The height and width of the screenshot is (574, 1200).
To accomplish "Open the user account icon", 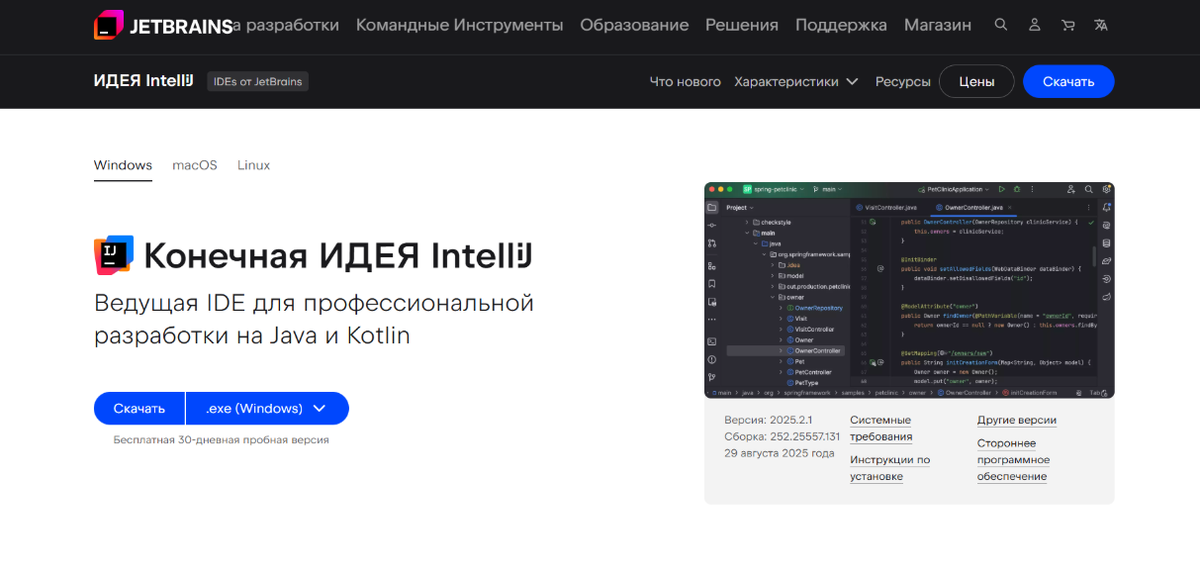I will coord(1035,25).
